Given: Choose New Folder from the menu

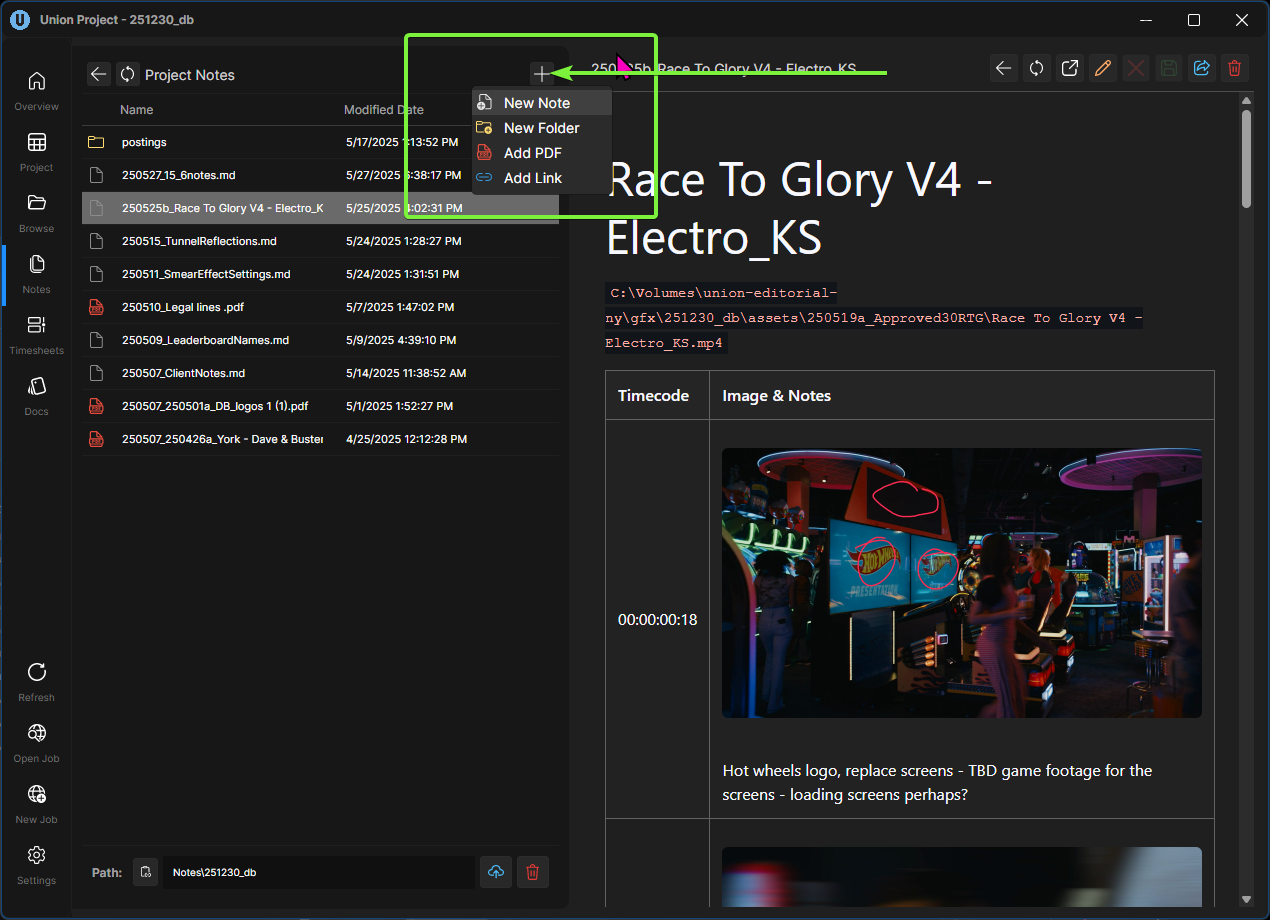Looking at the screenshot, I should click(541, 128).
